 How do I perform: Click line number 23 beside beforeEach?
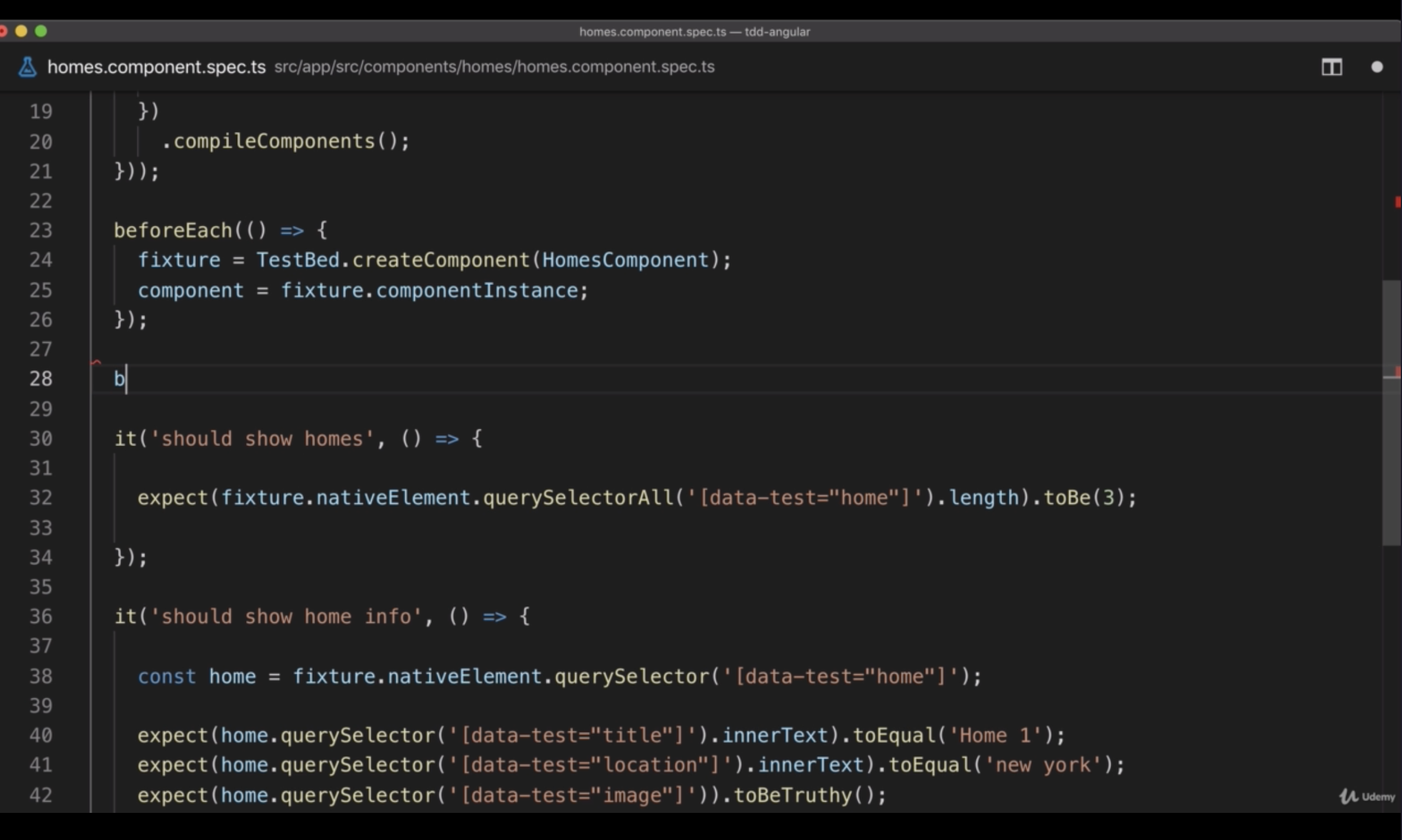(x=41, y=231)
